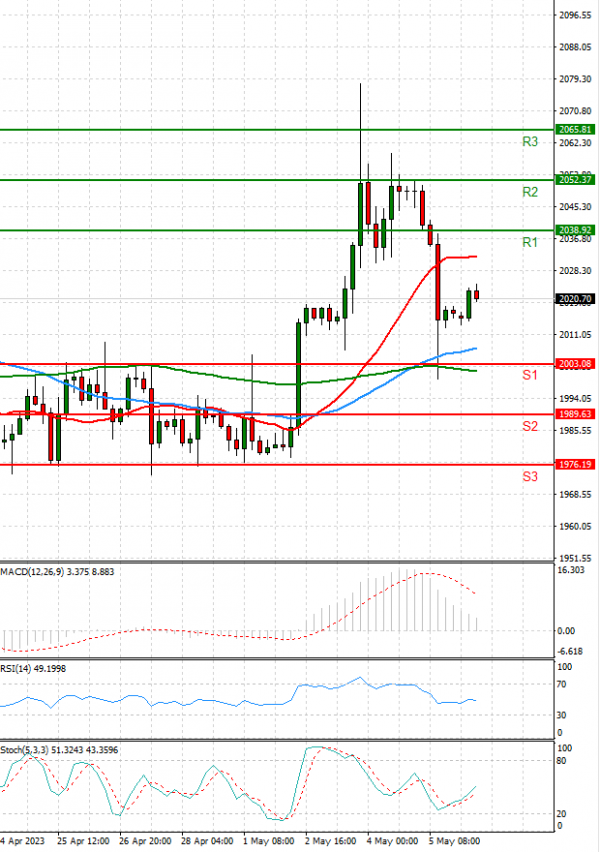Screen dimensions: 600x852
Task: Click the MACD scale value -6.618
Action: [571, 651]
